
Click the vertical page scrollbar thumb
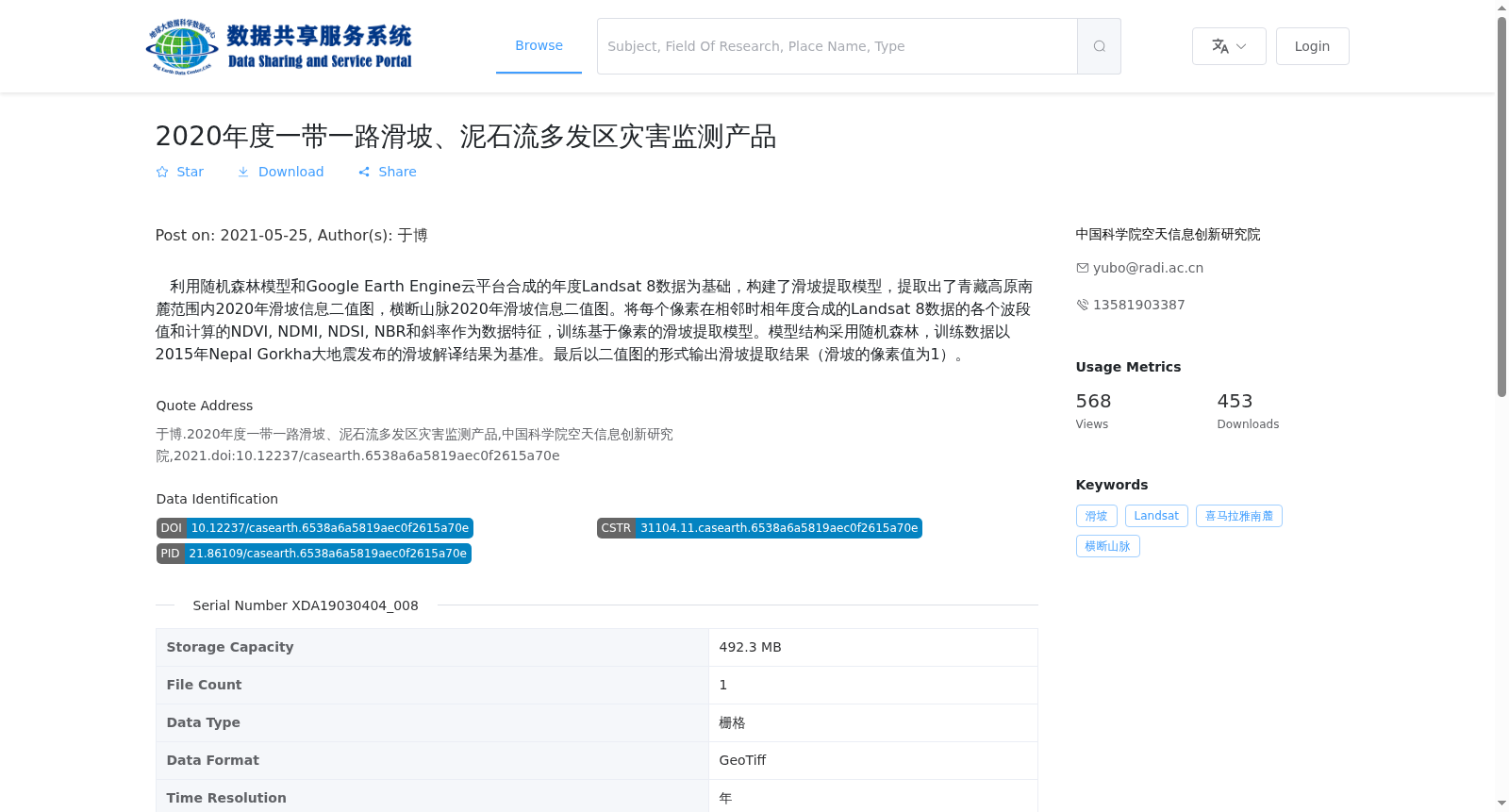1501,207
